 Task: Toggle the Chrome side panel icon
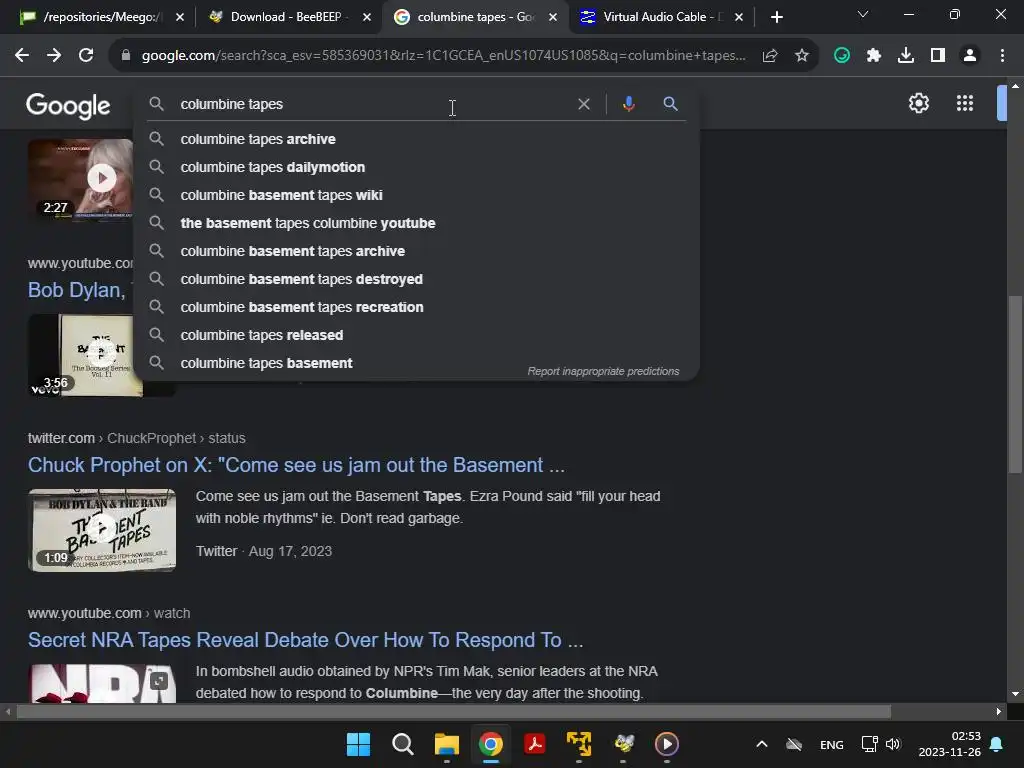938,56
